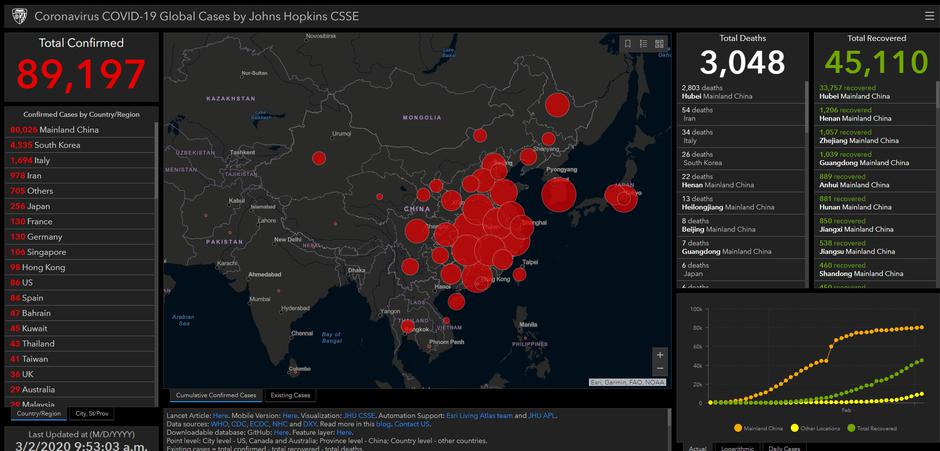
Task: Select '86 US' row
Action: pyautogui.click(x=81, y=282)
